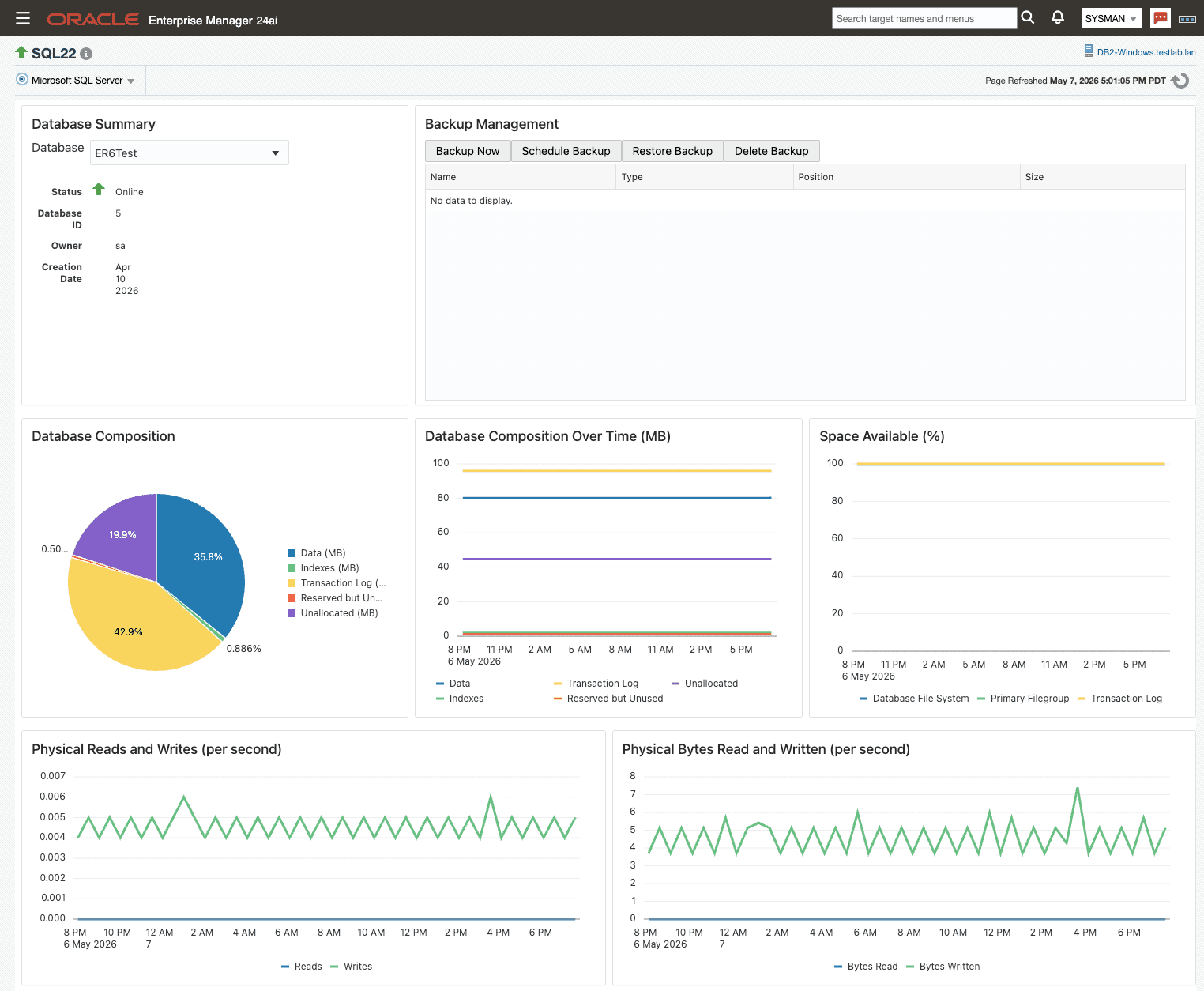Click Restore Backup
Viewport: 1204px width, 991px height.
pyautogui.click(x=672, y=151)
